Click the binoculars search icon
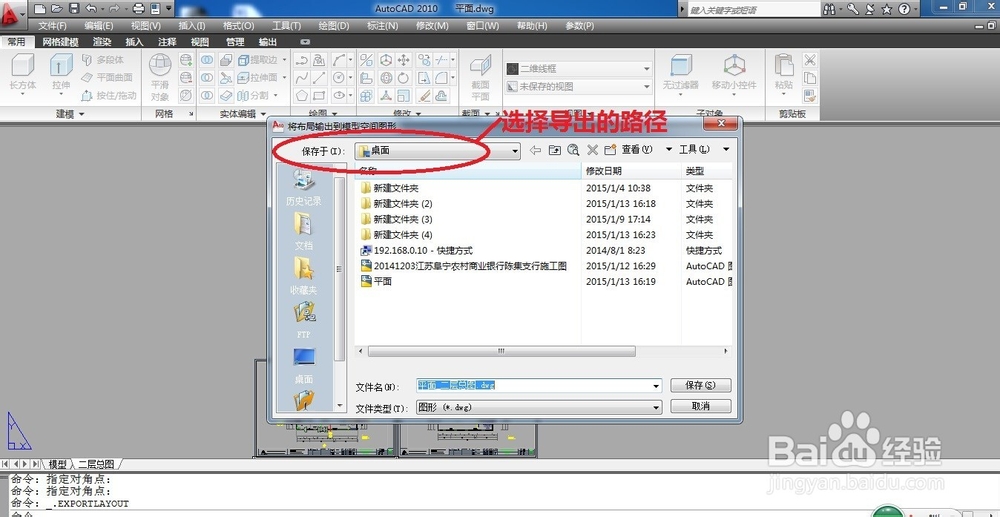Image resolution: width=1000 pixels, height=517 pixels. [829, 9]
